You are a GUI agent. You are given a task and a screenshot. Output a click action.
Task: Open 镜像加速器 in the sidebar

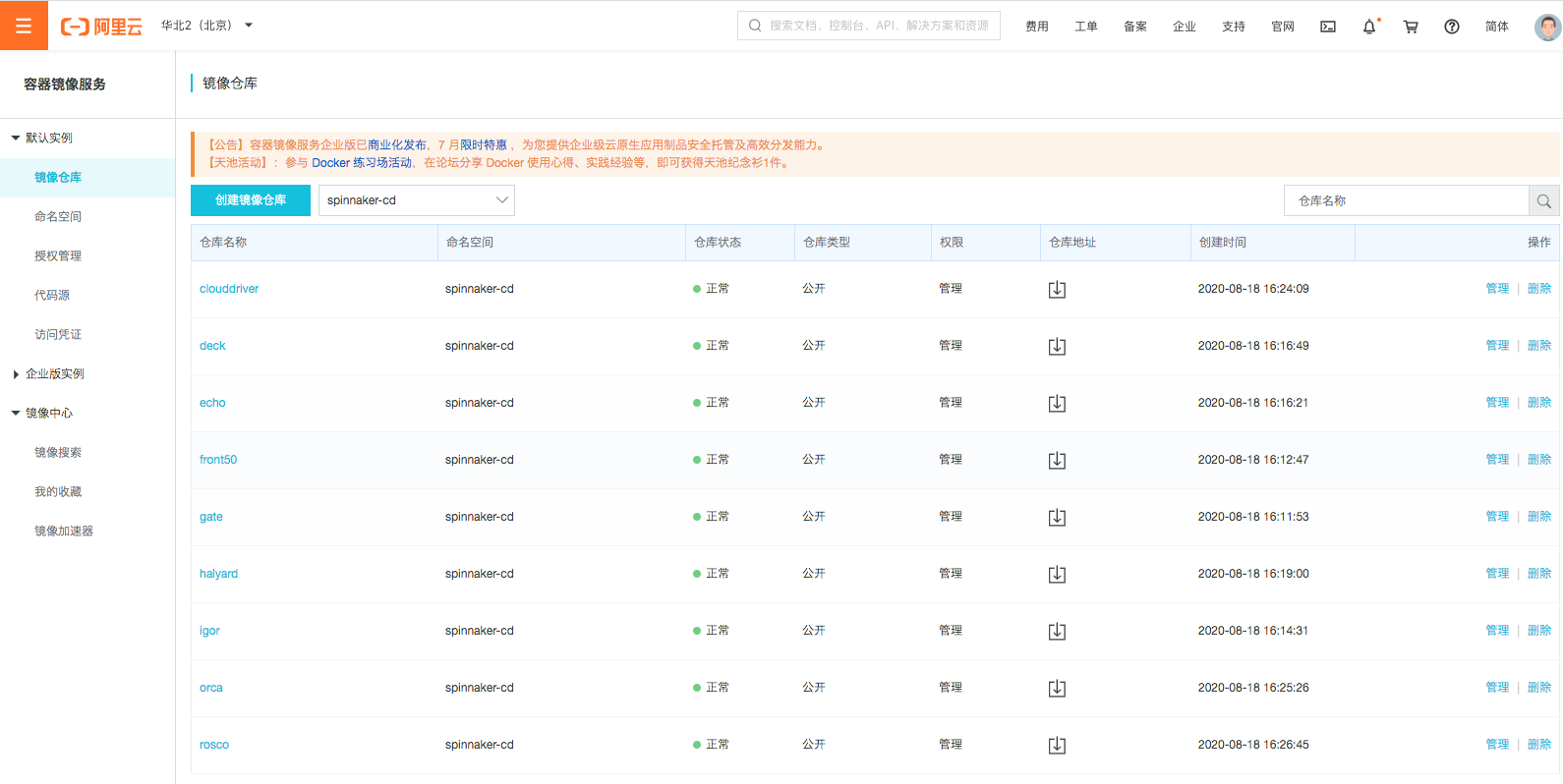click(64, 531)
